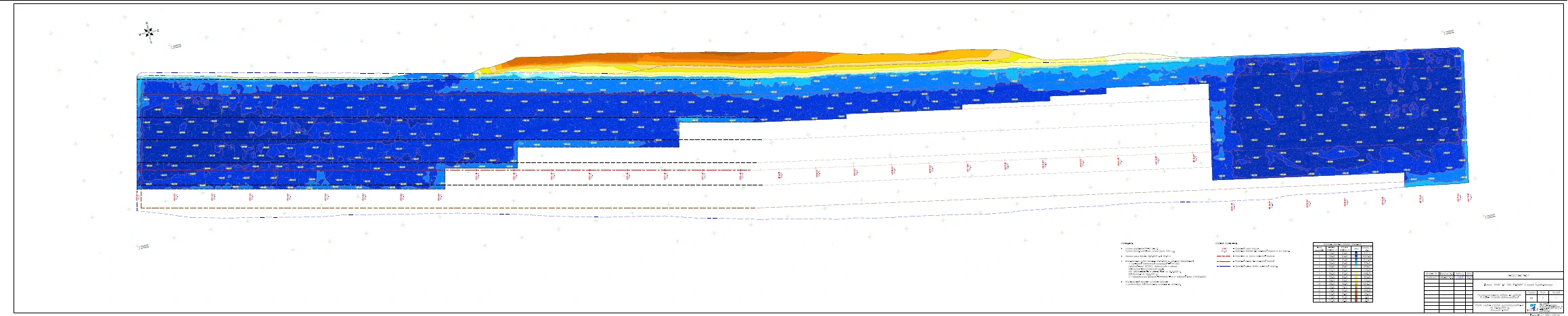Click the brown dashed line along the bottom
Screen dimensions: 1568x316
[447, 208]
